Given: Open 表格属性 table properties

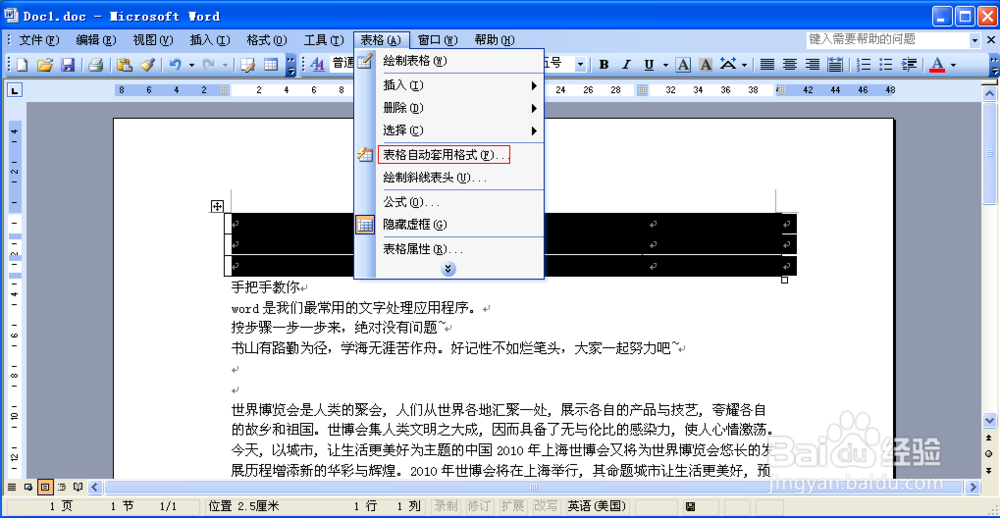Looking at the screenshot, I should click(449, 249).
